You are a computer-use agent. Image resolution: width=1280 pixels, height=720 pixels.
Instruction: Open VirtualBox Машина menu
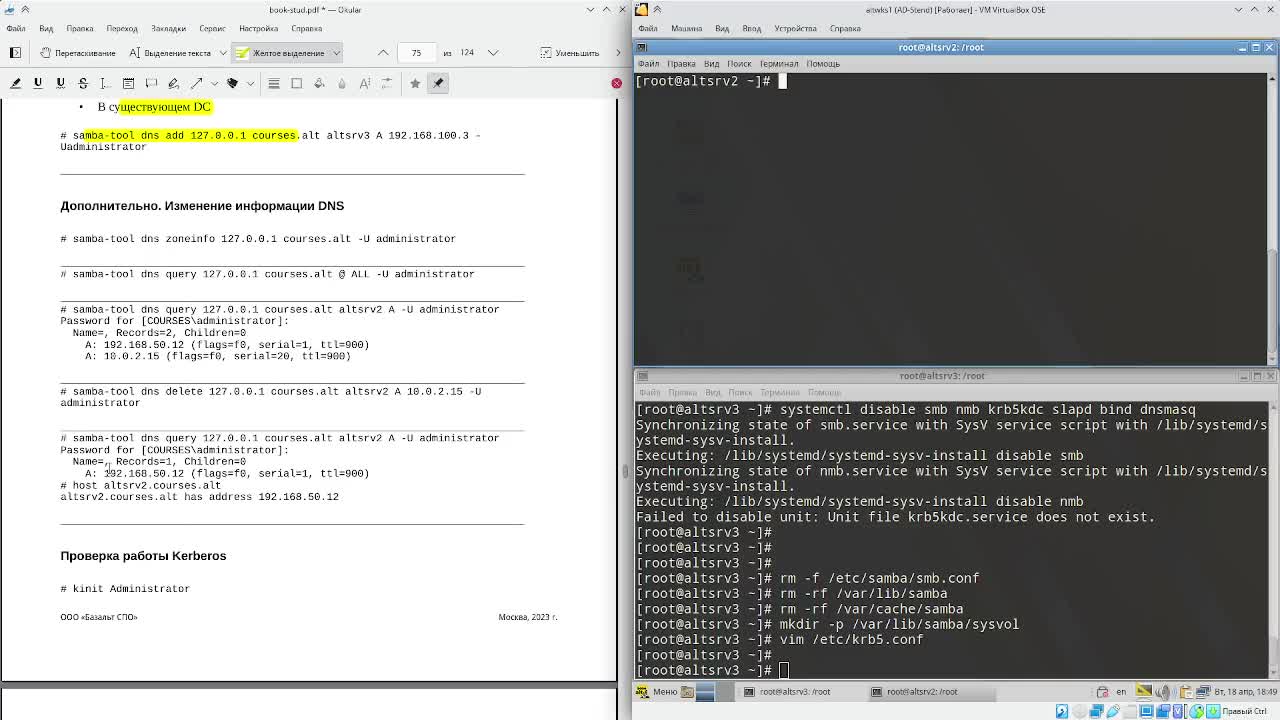click(x=686, y=28)
